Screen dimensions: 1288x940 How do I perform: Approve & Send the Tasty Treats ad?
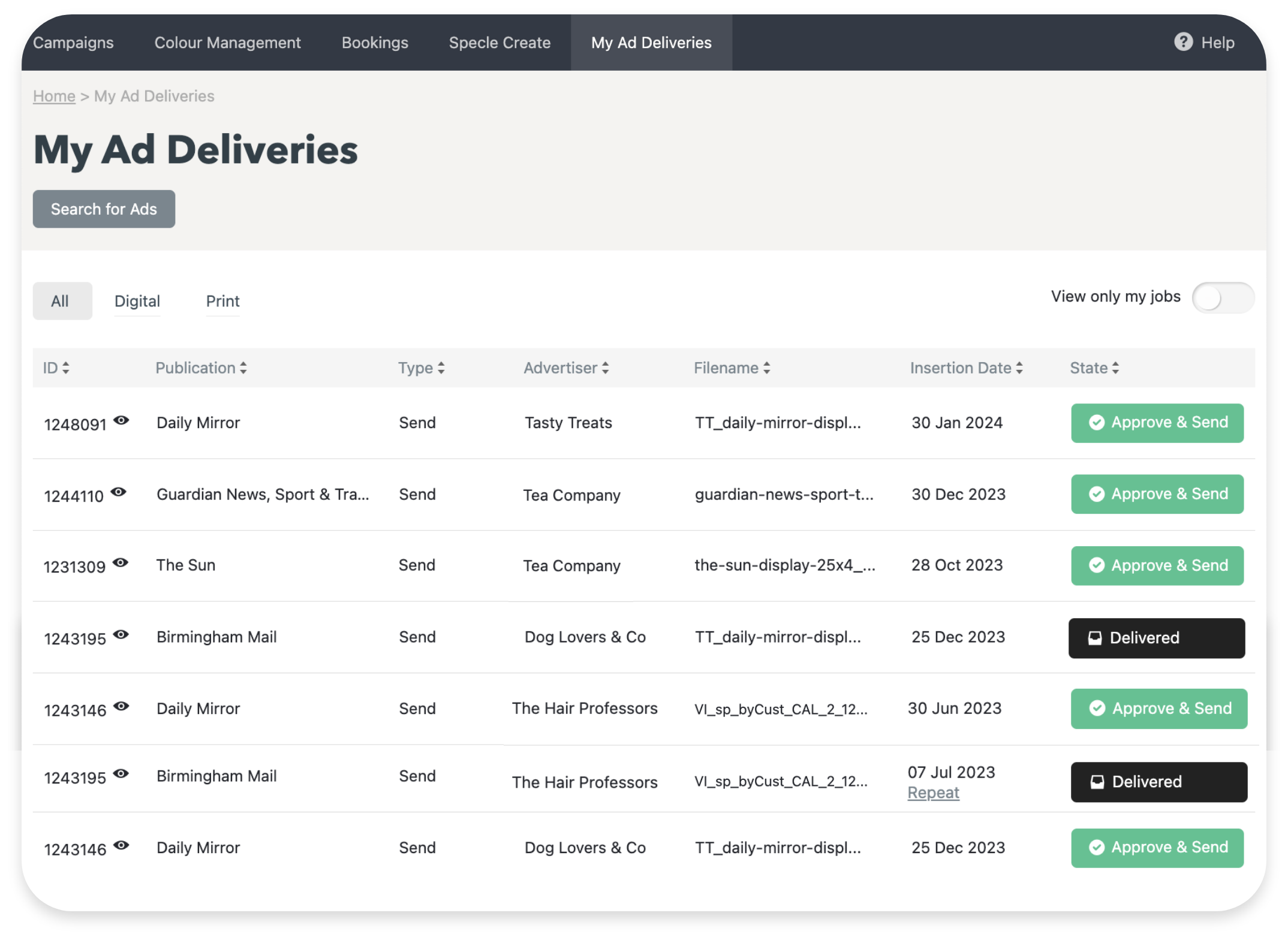[1157, 423]
